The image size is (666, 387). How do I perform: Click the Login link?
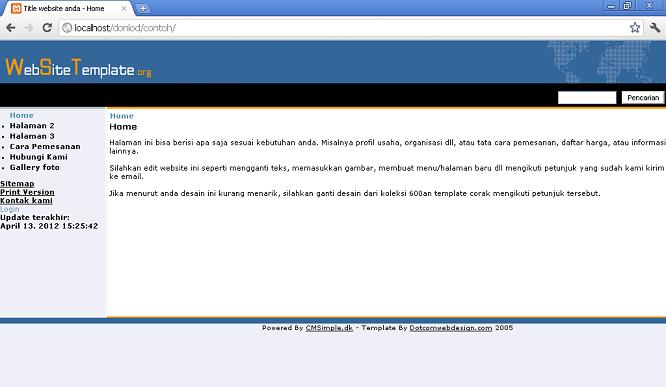[9, 209]
